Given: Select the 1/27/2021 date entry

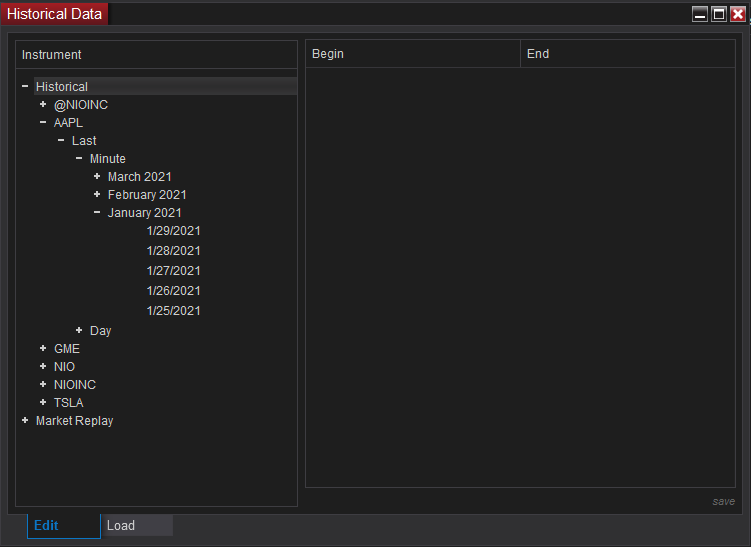Looking at the screenshot, I should point(173,271).
